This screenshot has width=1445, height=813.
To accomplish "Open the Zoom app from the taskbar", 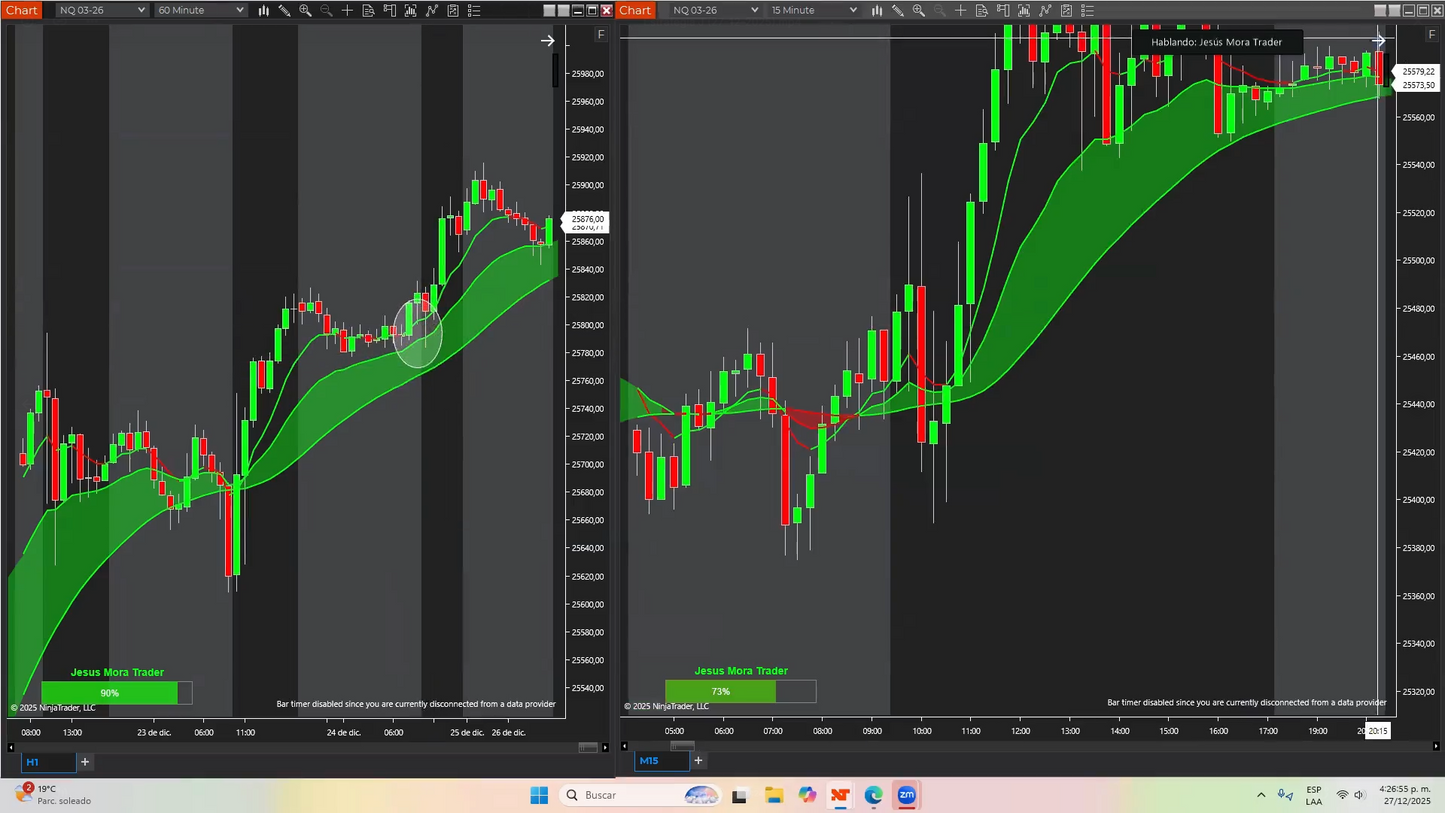I will (x=906, y=795).
